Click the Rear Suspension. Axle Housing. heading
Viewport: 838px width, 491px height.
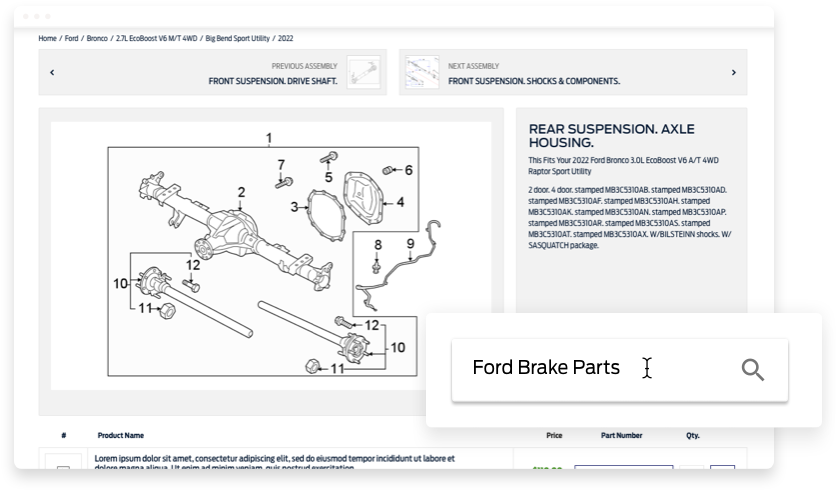tap(611, 136)
